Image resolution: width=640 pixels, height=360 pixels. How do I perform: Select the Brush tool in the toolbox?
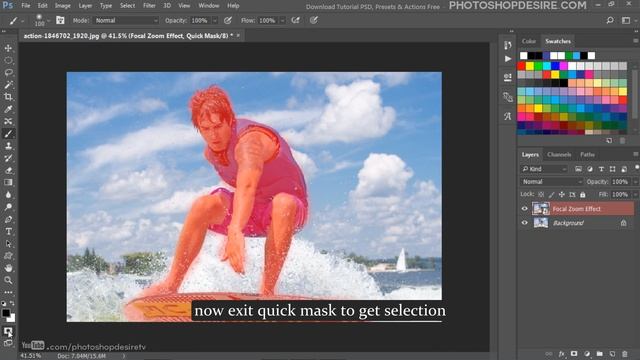point(8,134)
